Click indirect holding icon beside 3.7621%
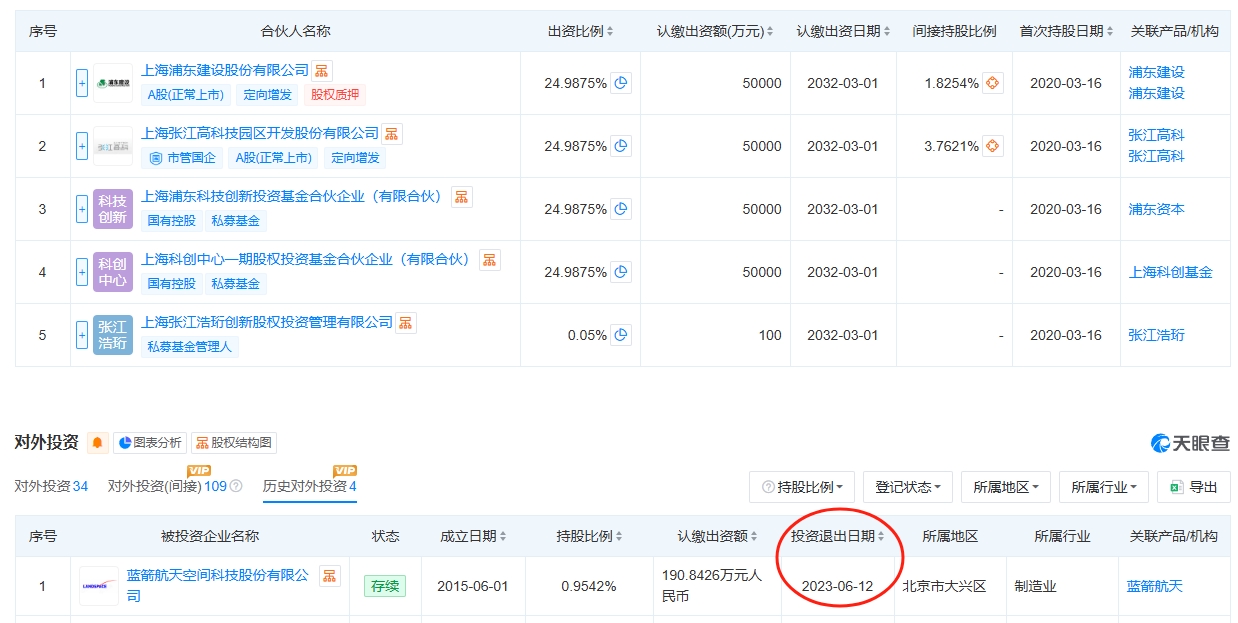Image resolution: width=1238 pixels, height=623 pixels. coord(993,146)
